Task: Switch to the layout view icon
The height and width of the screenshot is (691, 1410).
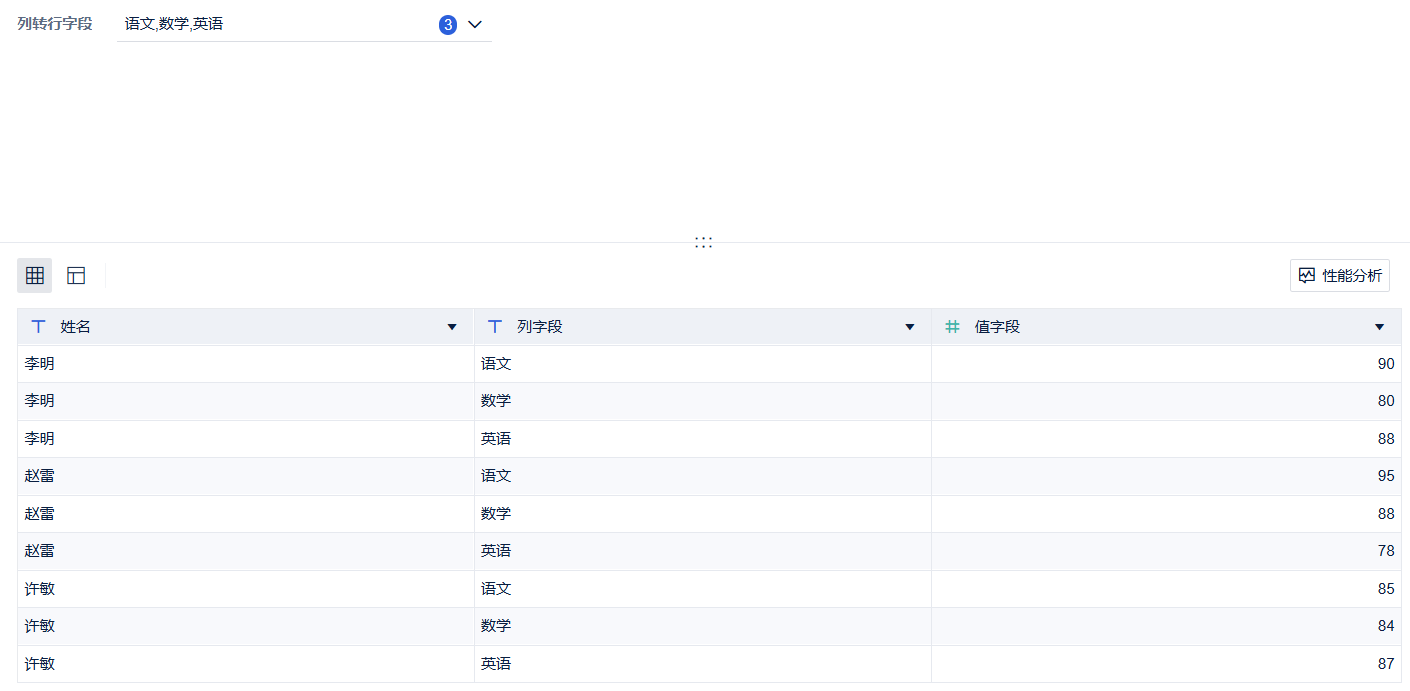Action: 76,275
